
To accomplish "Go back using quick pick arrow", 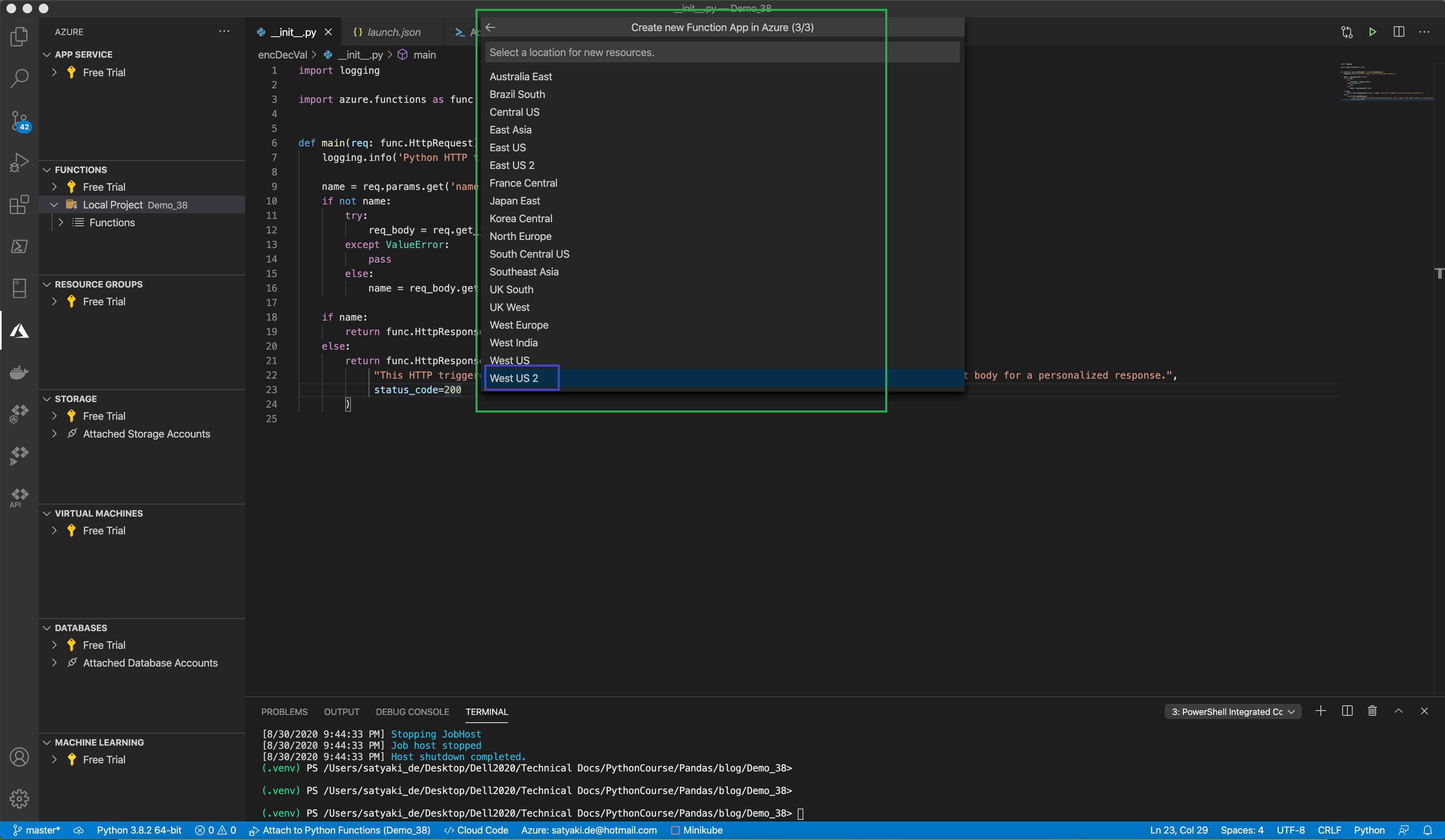I will 490,27.
